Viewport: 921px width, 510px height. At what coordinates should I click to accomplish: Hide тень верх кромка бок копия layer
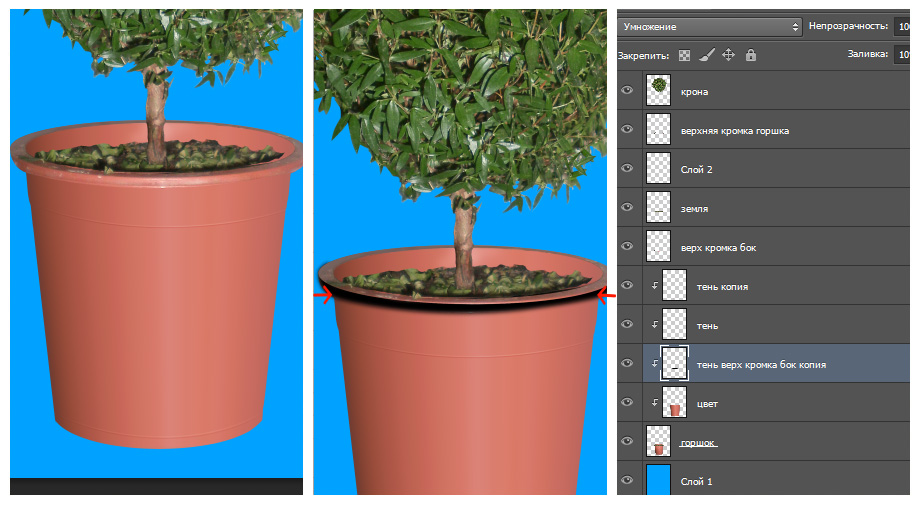pyautogui.click(x=627, y=363)
